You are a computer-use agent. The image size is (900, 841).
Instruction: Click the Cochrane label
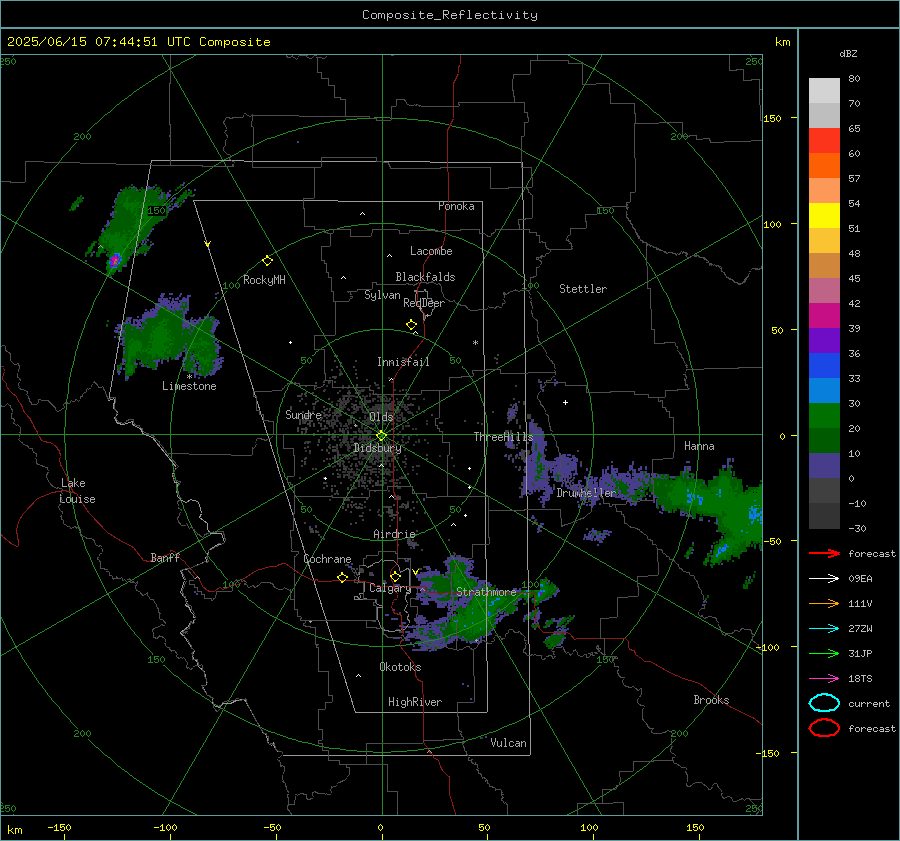pos(327,559)
